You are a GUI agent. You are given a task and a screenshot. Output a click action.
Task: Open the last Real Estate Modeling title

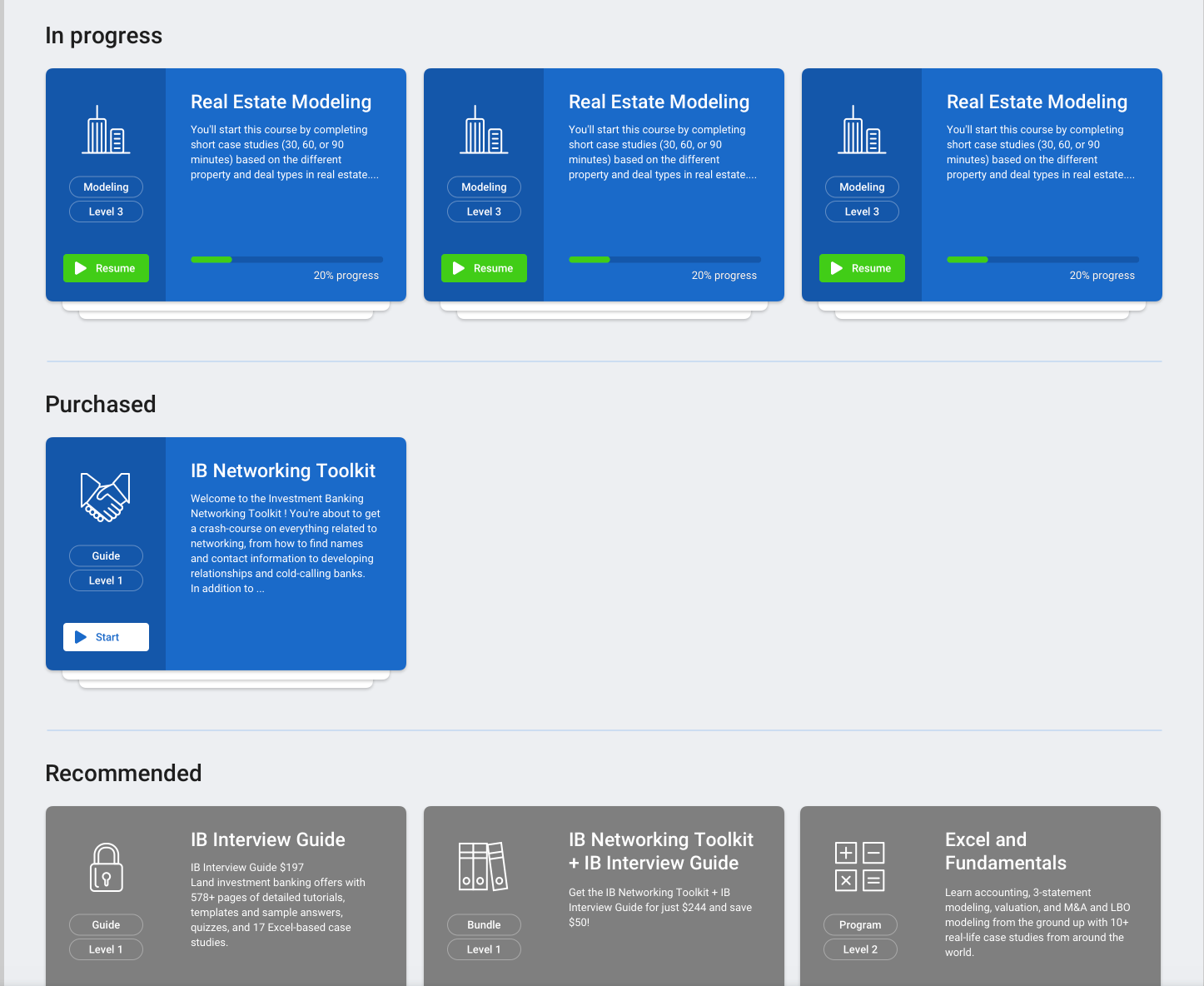pos(1037,102)
